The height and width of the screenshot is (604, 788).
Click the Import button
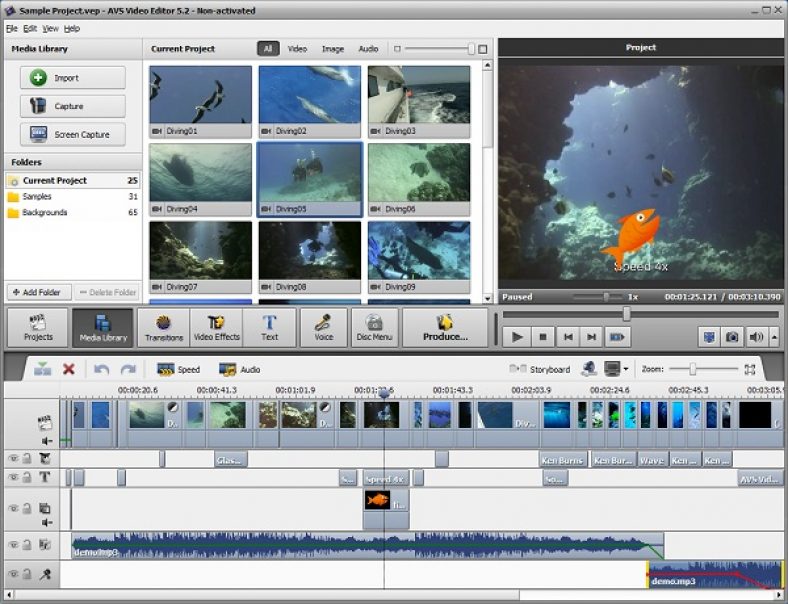coord(73,78)
